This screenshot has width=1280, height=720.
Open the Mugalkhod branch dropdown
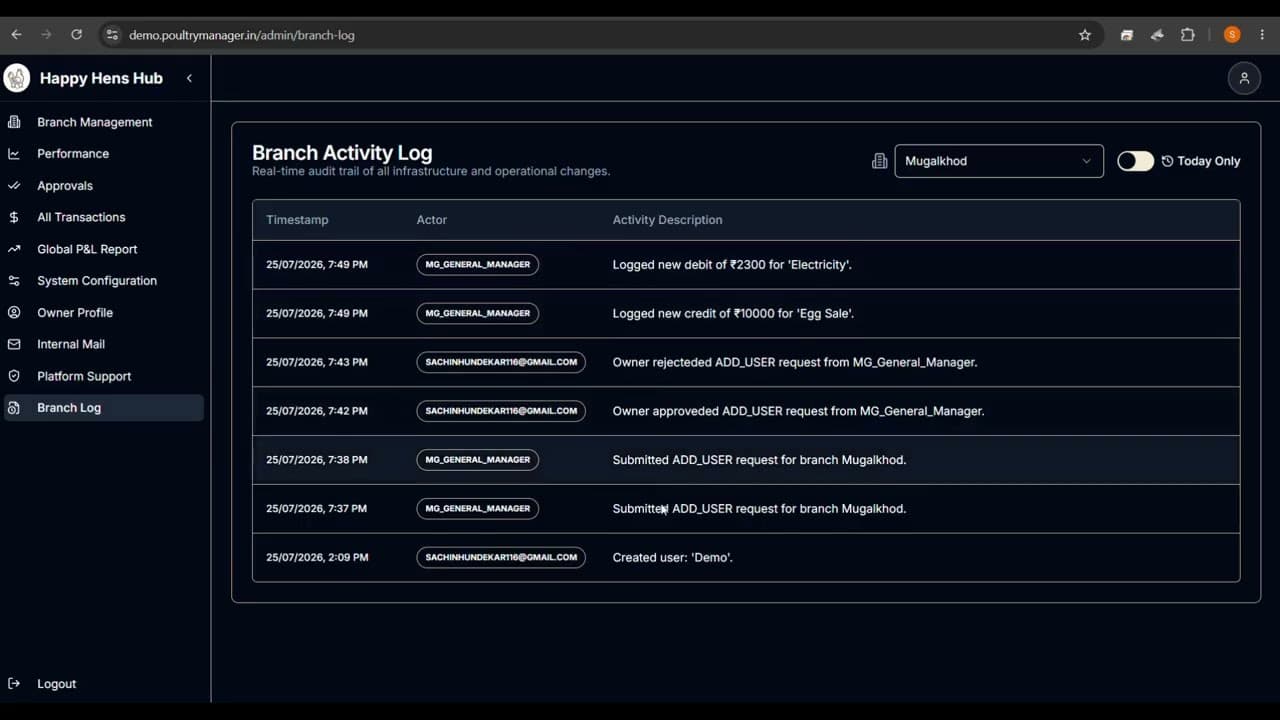pos(999,161)
